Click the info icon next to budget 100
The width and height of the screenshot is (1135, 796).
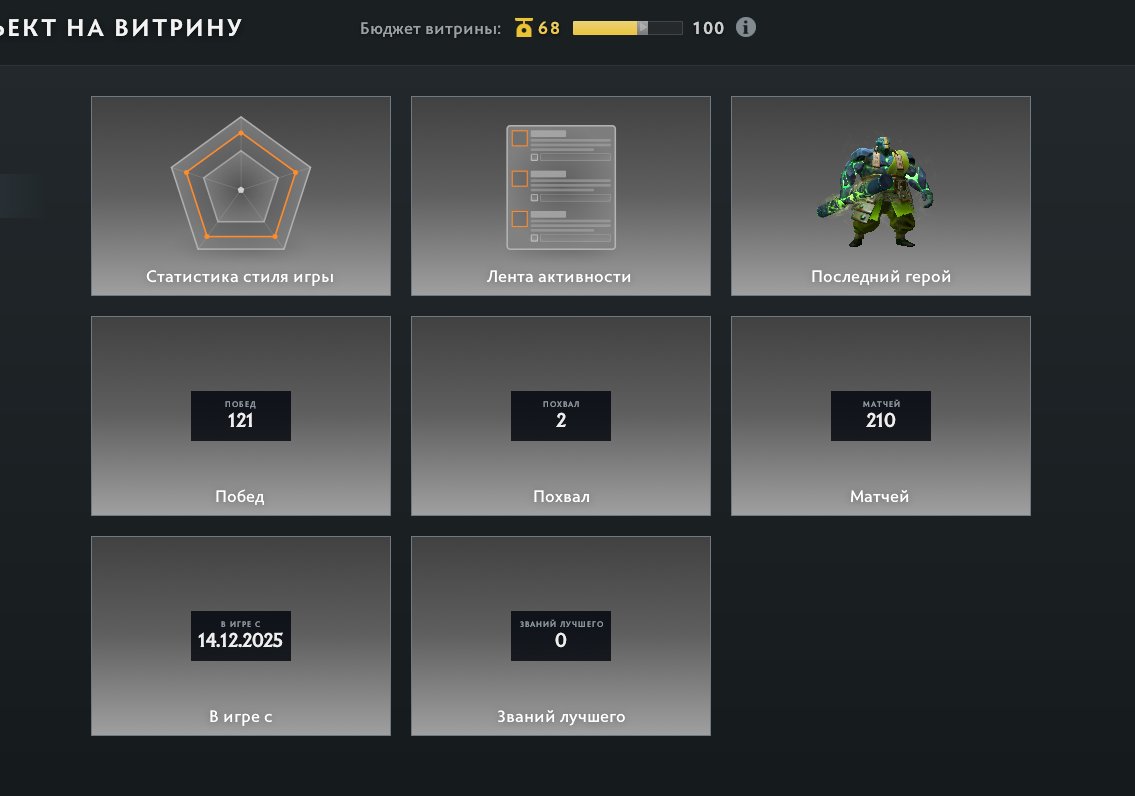(746, 27)
